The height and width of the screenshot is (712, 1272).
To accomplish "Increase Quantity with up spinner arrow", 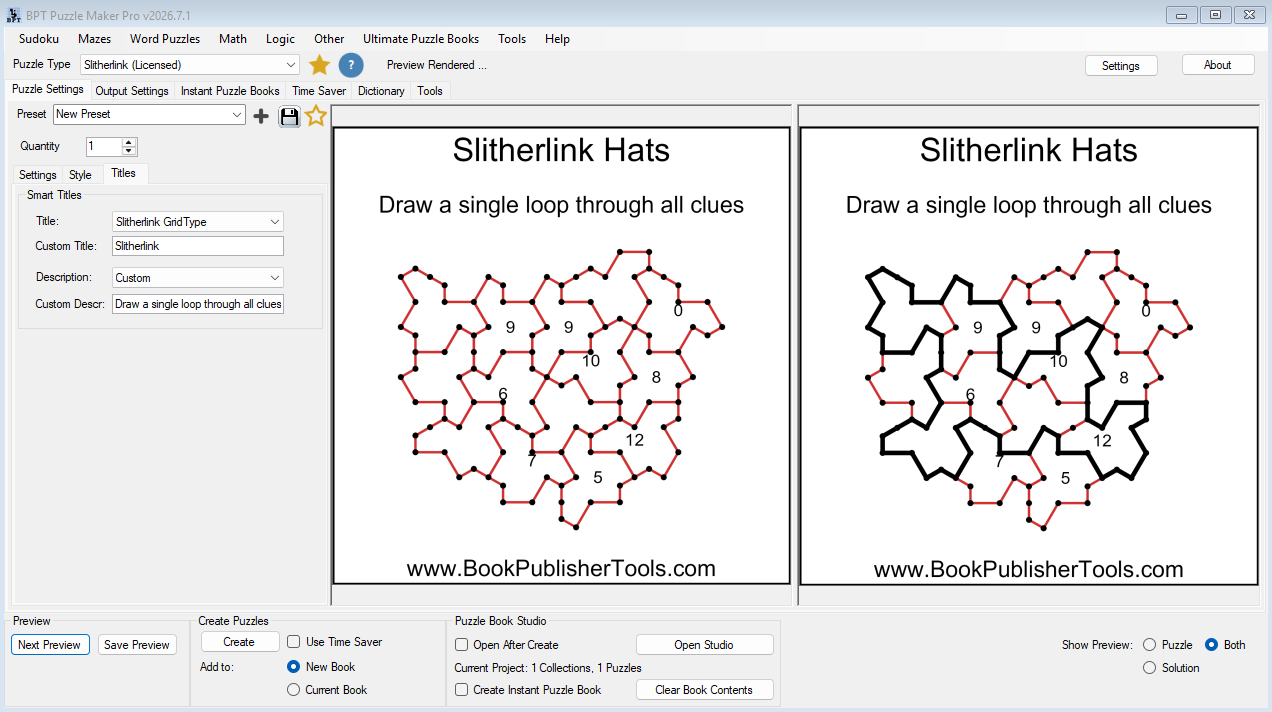I will click(x=129, y=142).
